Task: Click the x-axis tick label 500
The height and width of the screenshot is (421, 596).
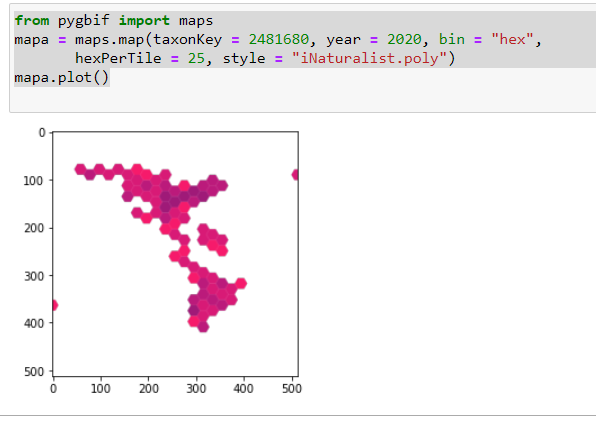Action: 292,389
